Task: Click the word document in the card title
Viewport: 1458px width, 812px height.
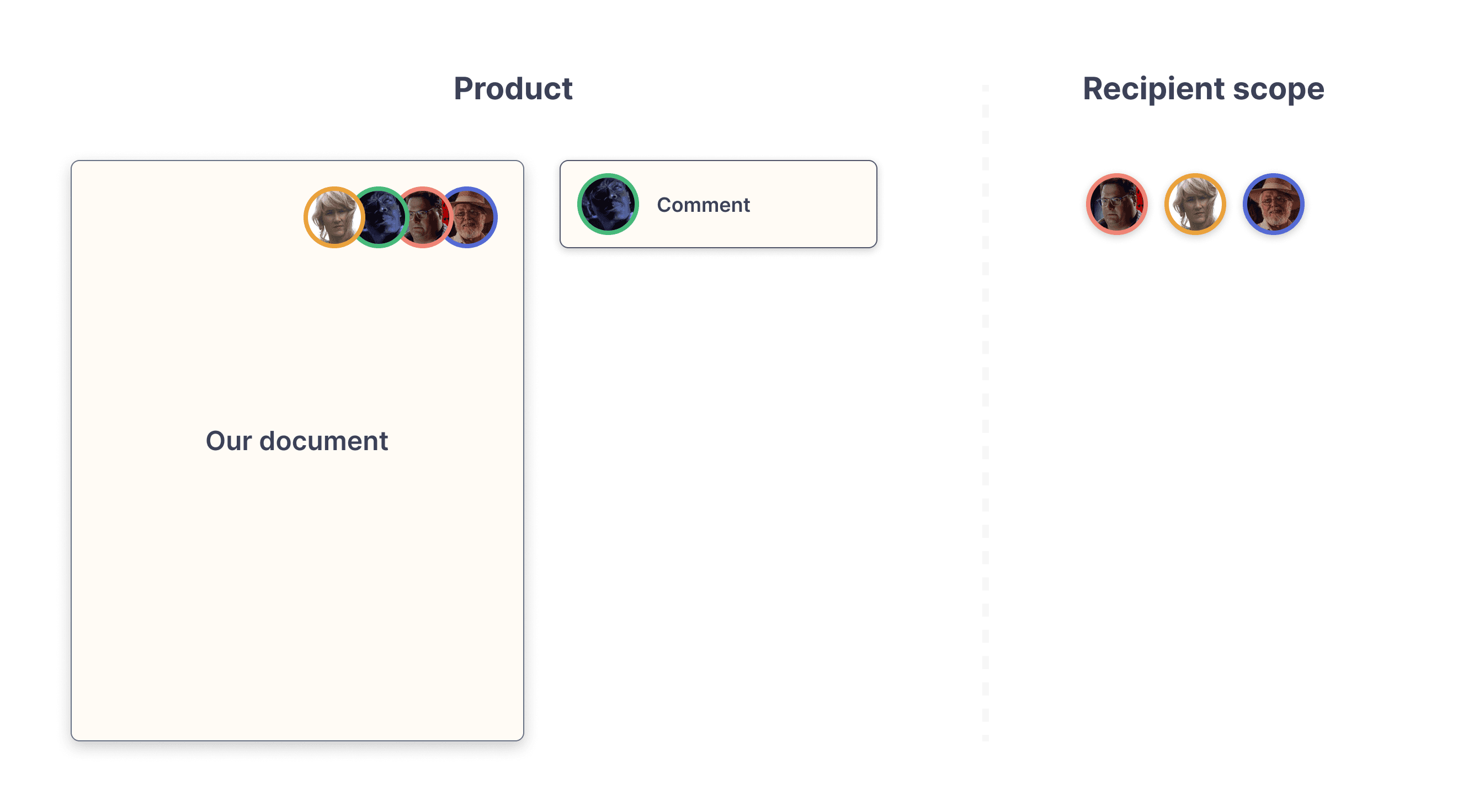Action: click(324, 441)
